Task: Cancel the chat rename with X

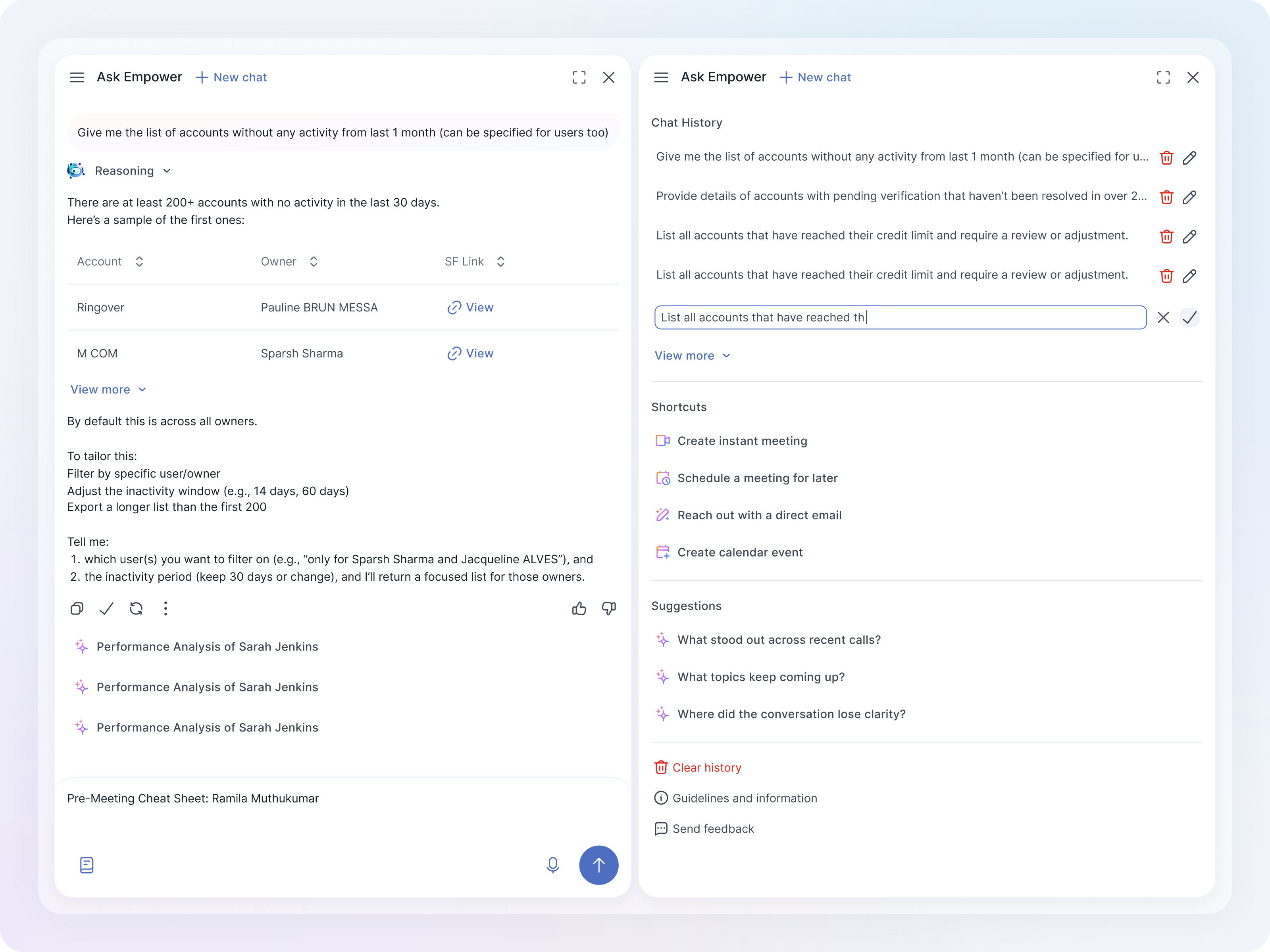Action: click(1163, 317)
